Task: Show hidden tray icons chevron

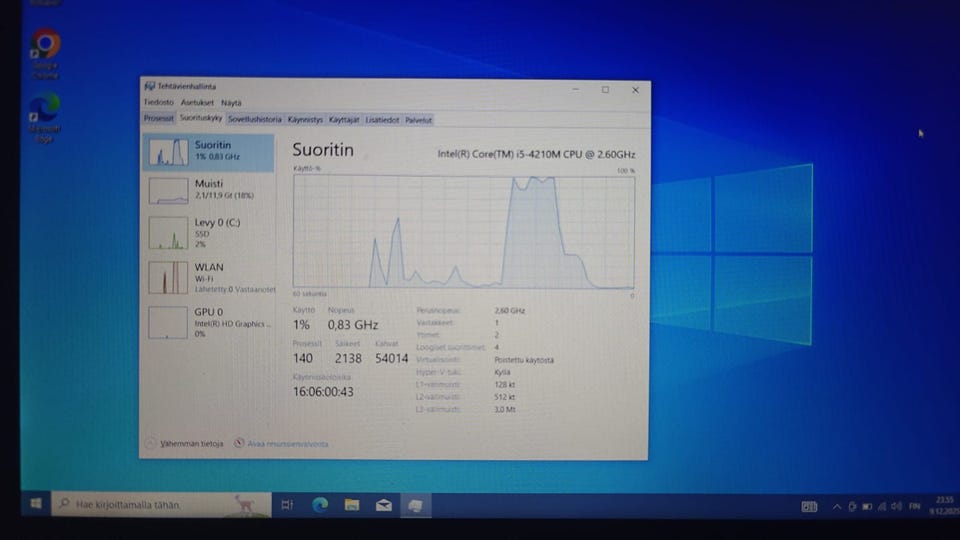Action: click(x=836, y=506)
